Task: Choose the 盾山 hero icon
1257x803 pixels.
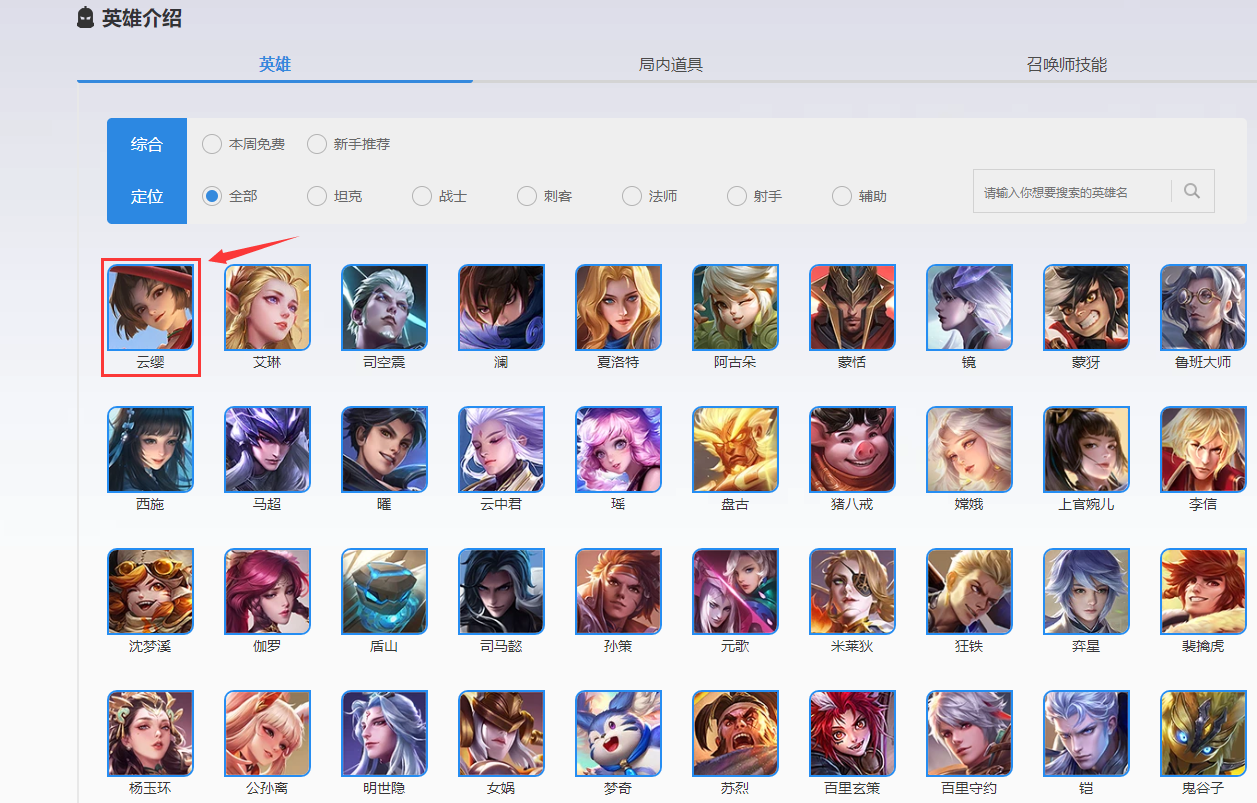Action: [x=384, y=592]
